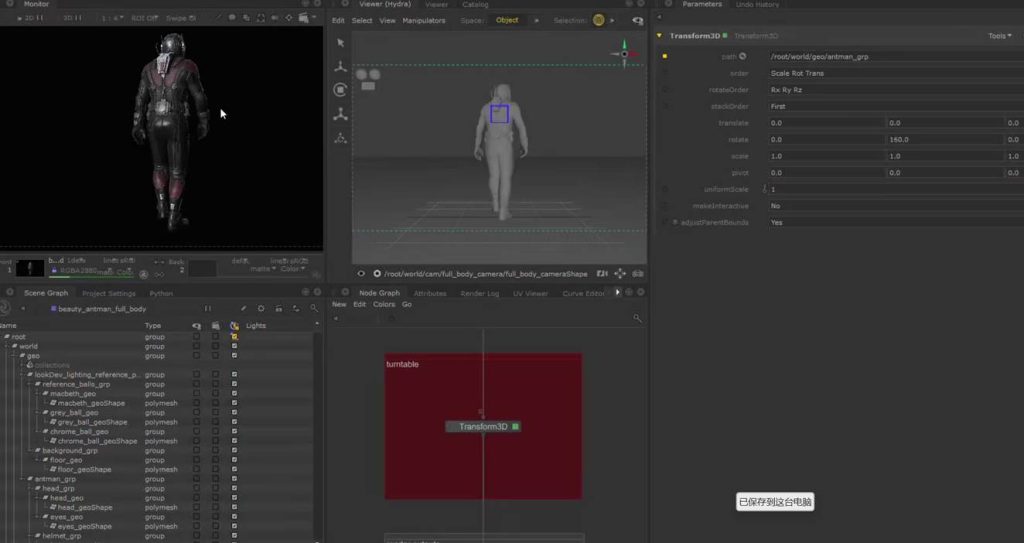Select the Transform3D node in graph
1024x543 pixels.
[x=481, y=427]
